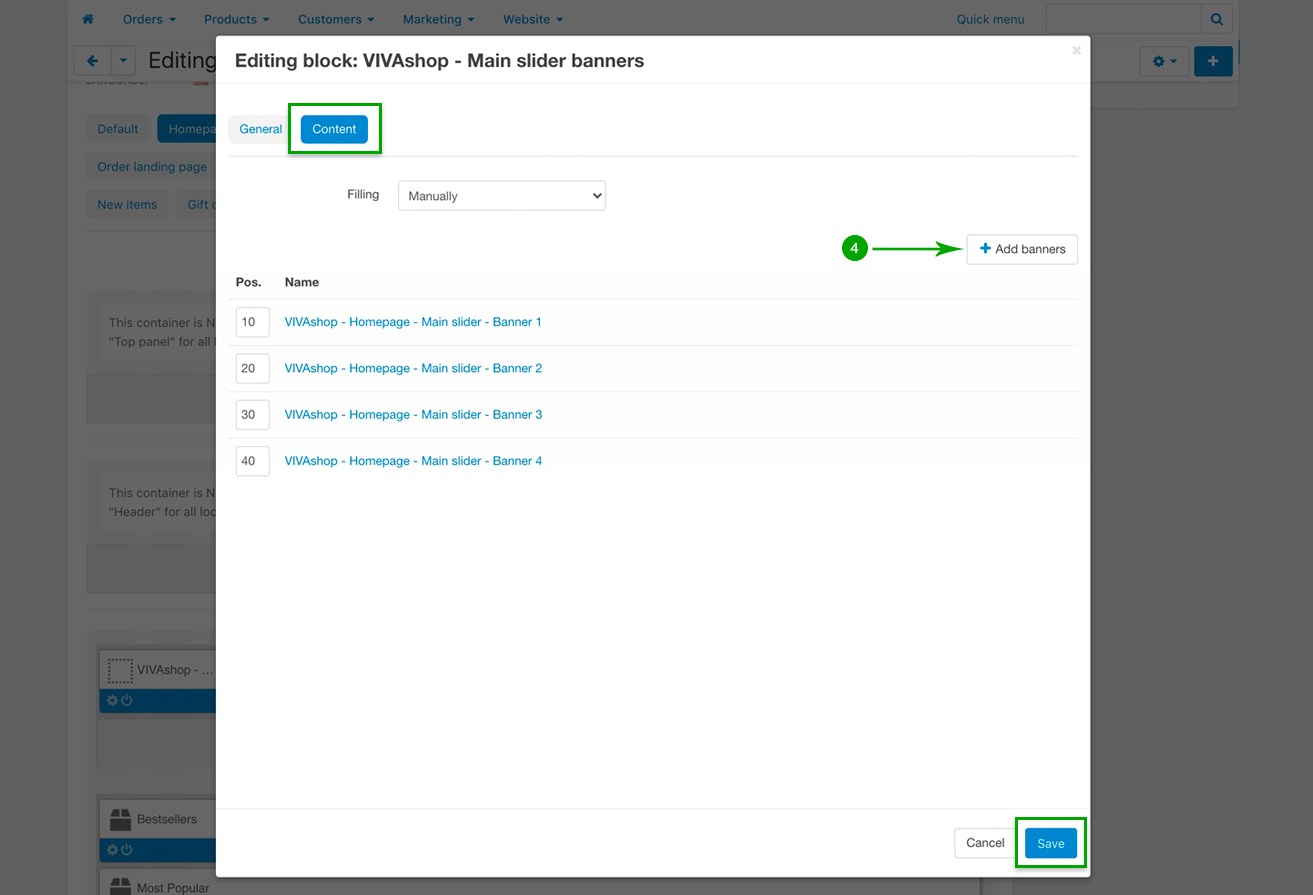This screenshot has height=895, width=1313.
Task: Toggle power icon on VIVAshop block
Action: 127,701
